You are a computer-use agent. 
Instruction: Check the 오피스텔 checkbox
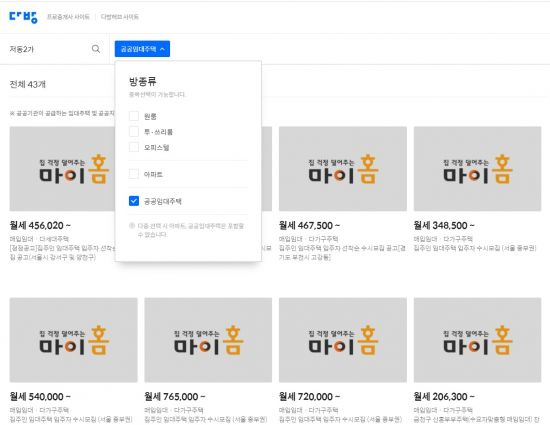coord(134,147)
